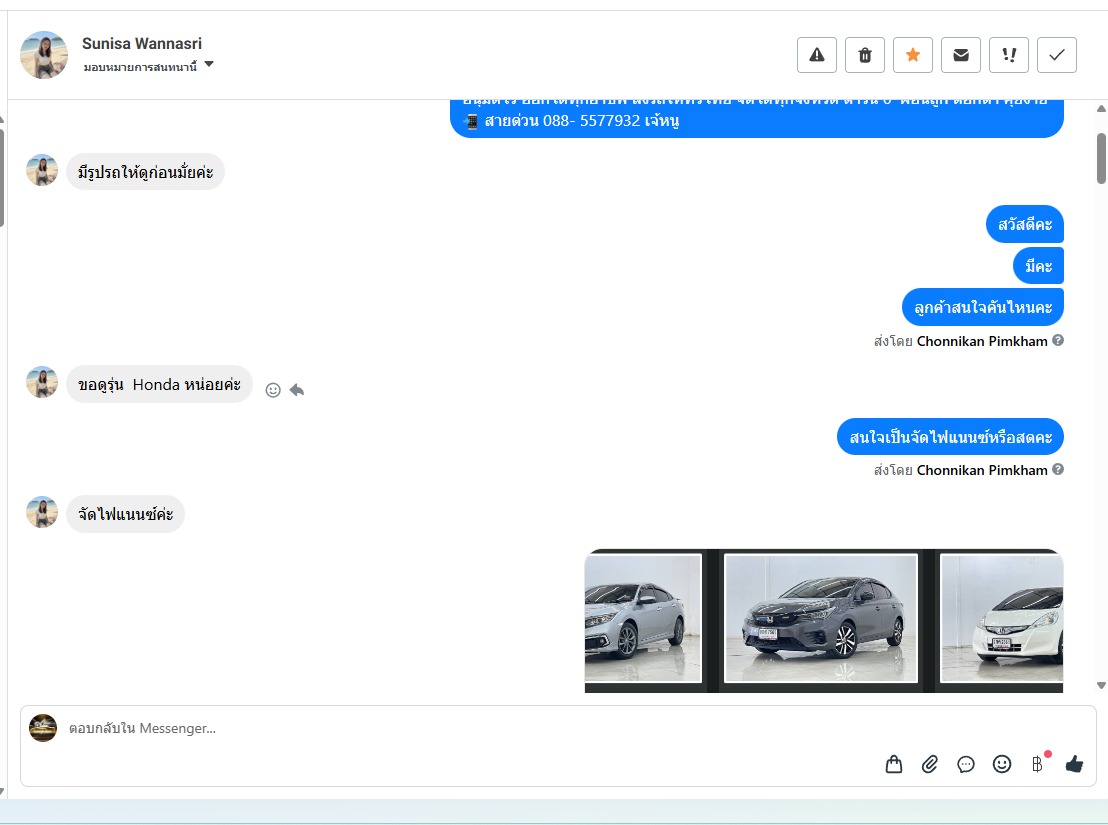Send a thumbs up like
Image resolution: width=1108 pixels, height=825 pixels.
coord(1074,764)
